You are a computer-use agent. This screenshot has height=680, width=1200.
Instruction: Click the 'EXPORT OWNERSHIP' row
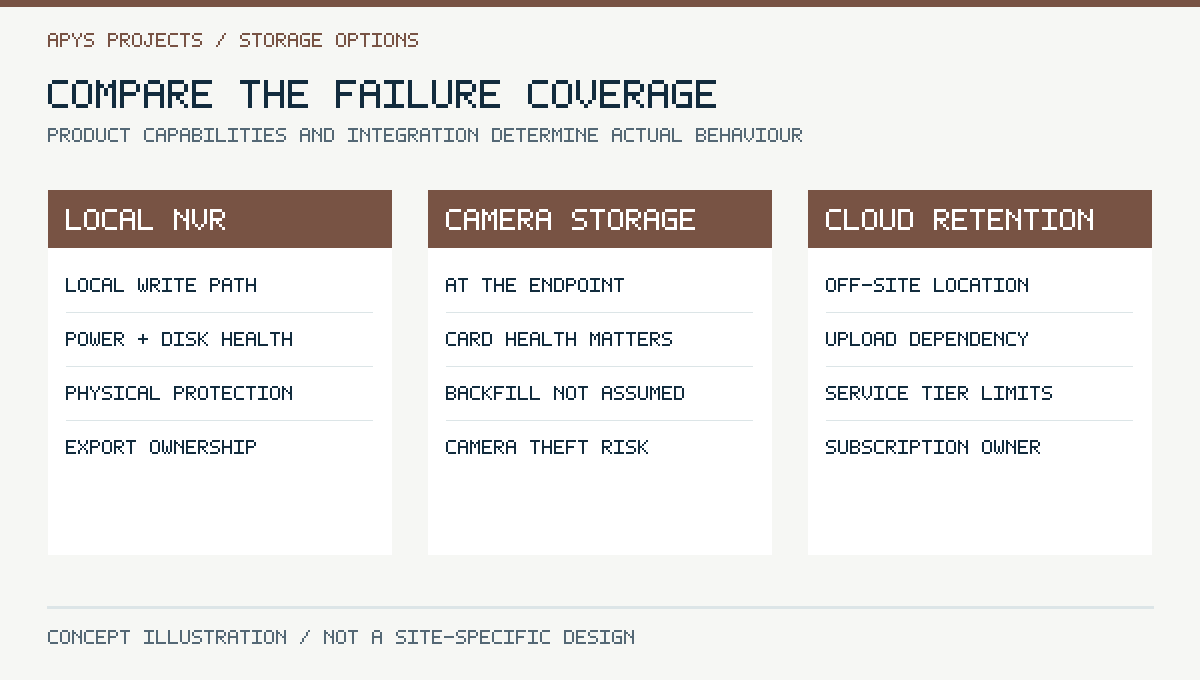click(219, 447)
